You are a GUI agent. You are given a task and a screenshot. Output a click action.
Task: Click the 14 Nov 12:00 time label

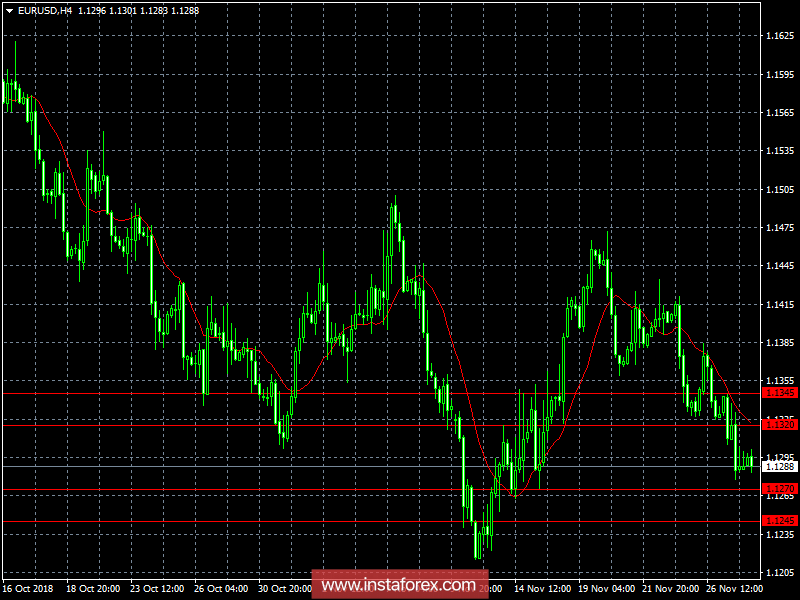(542, 588)
